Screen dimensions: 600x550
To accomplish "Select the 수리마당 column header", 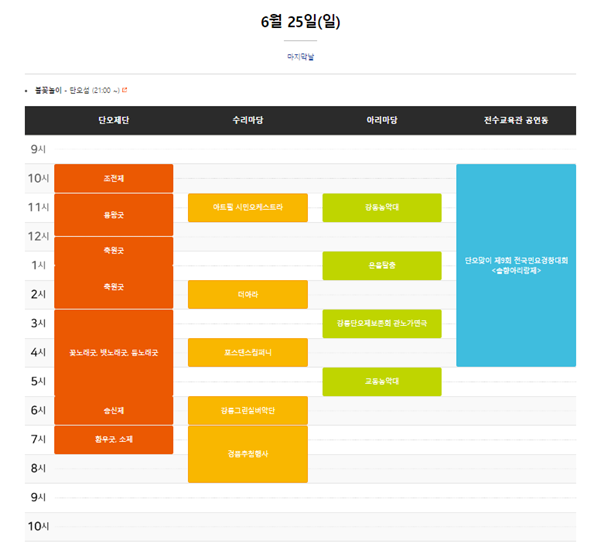I will pos(248,120).
